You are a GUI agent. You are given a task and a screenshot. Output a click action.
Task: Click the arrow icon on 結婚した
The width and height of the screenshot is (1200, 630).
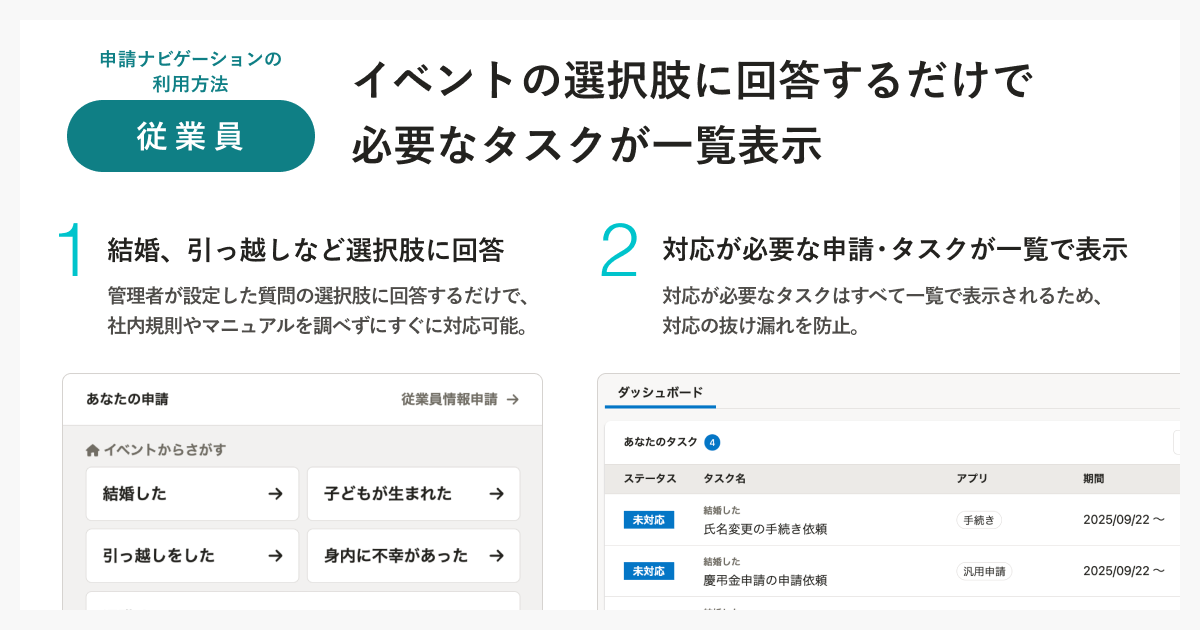click(275, 494)
